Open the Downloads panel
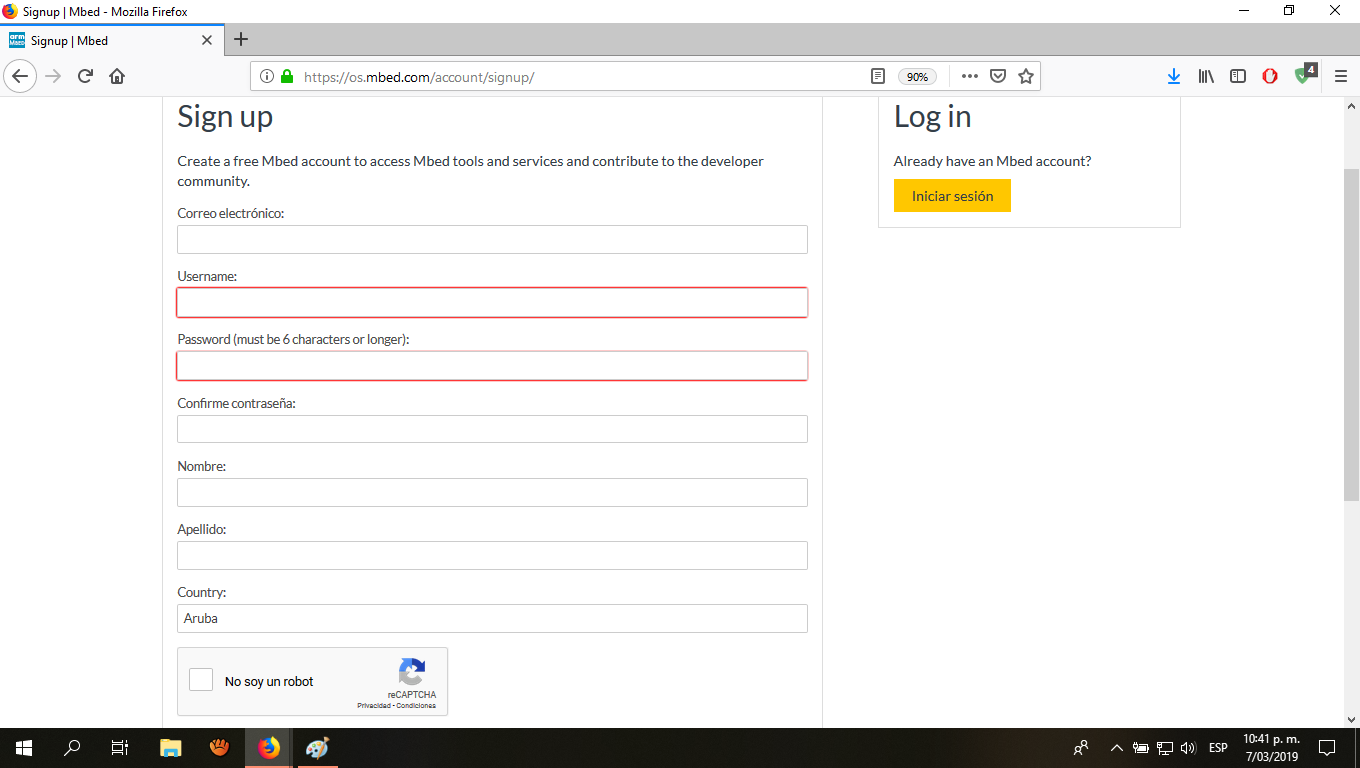The width and height of the screenshot is (1360, 768). (1174, 76)
